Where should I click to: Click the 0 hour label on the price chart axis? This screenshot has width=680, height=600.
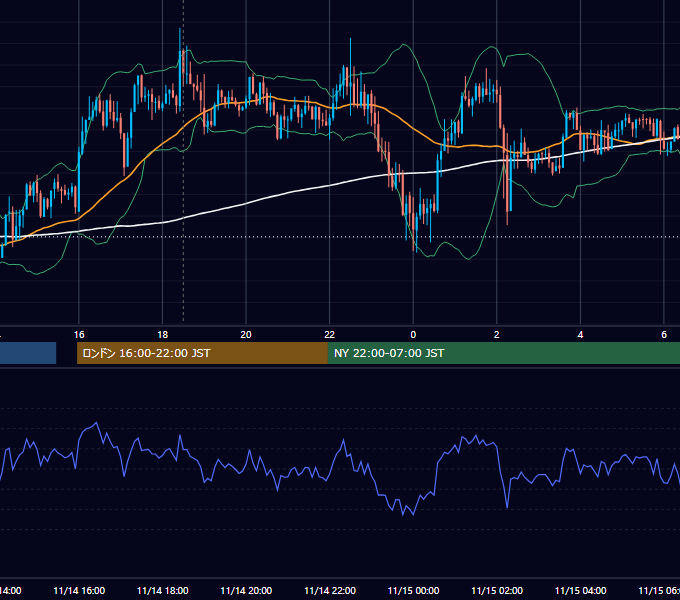coord(413,335)
